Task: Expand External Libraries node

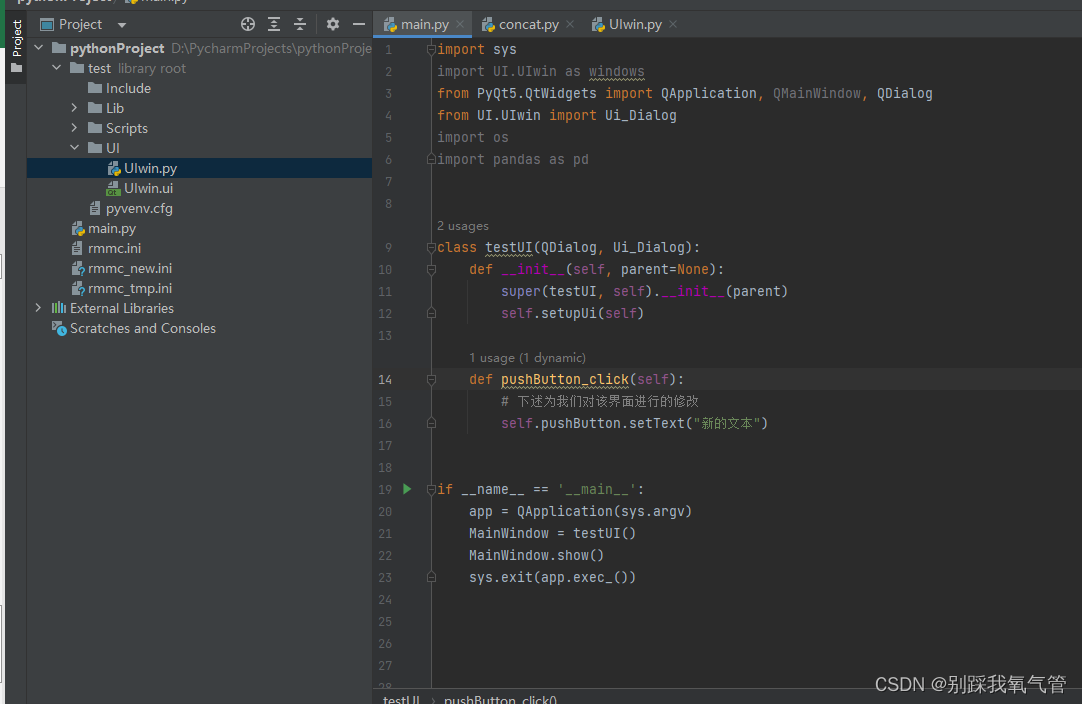Action: [x=39, y=308]
